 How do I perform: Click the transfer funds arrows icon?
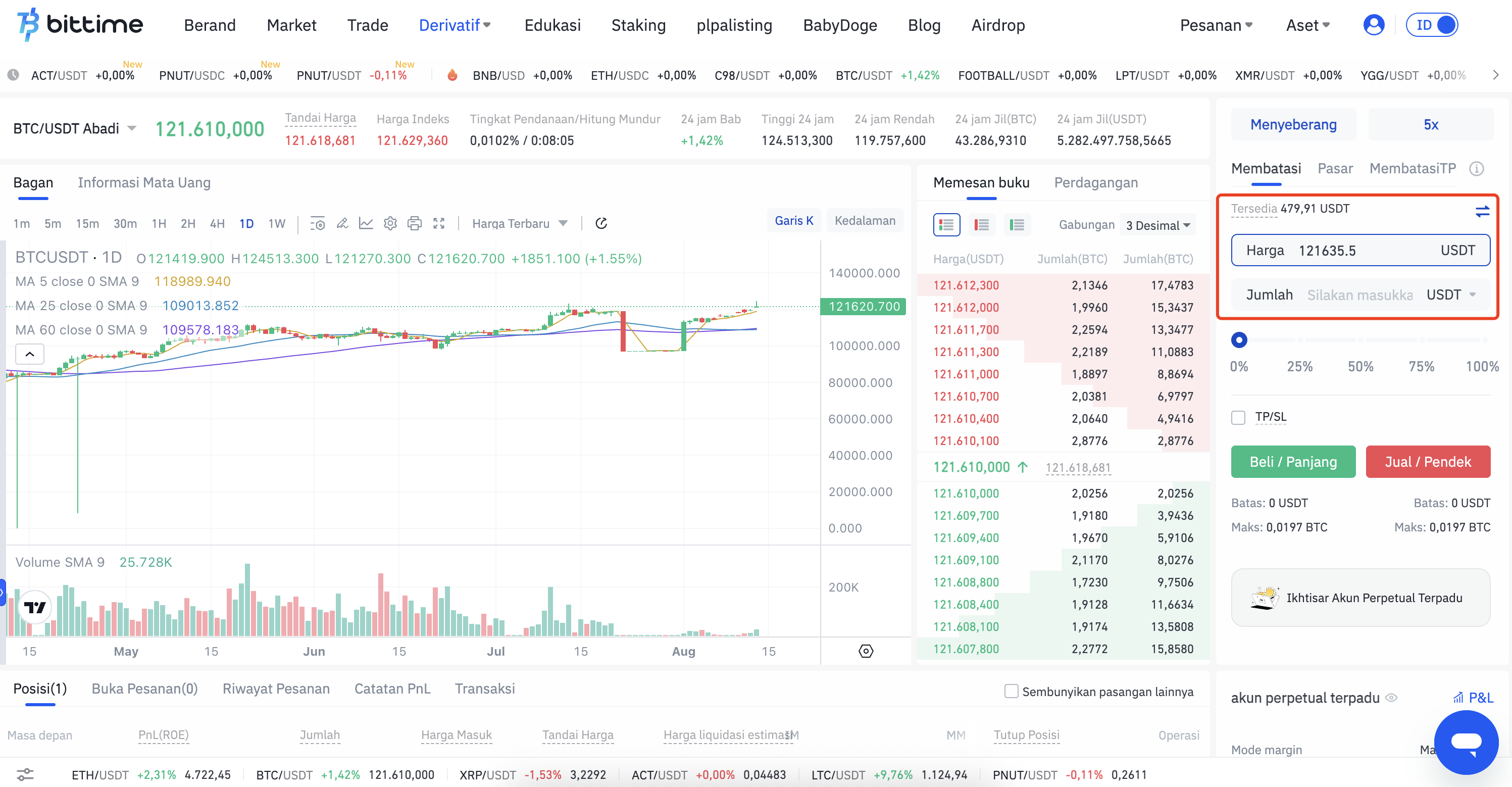(1482, 211)
